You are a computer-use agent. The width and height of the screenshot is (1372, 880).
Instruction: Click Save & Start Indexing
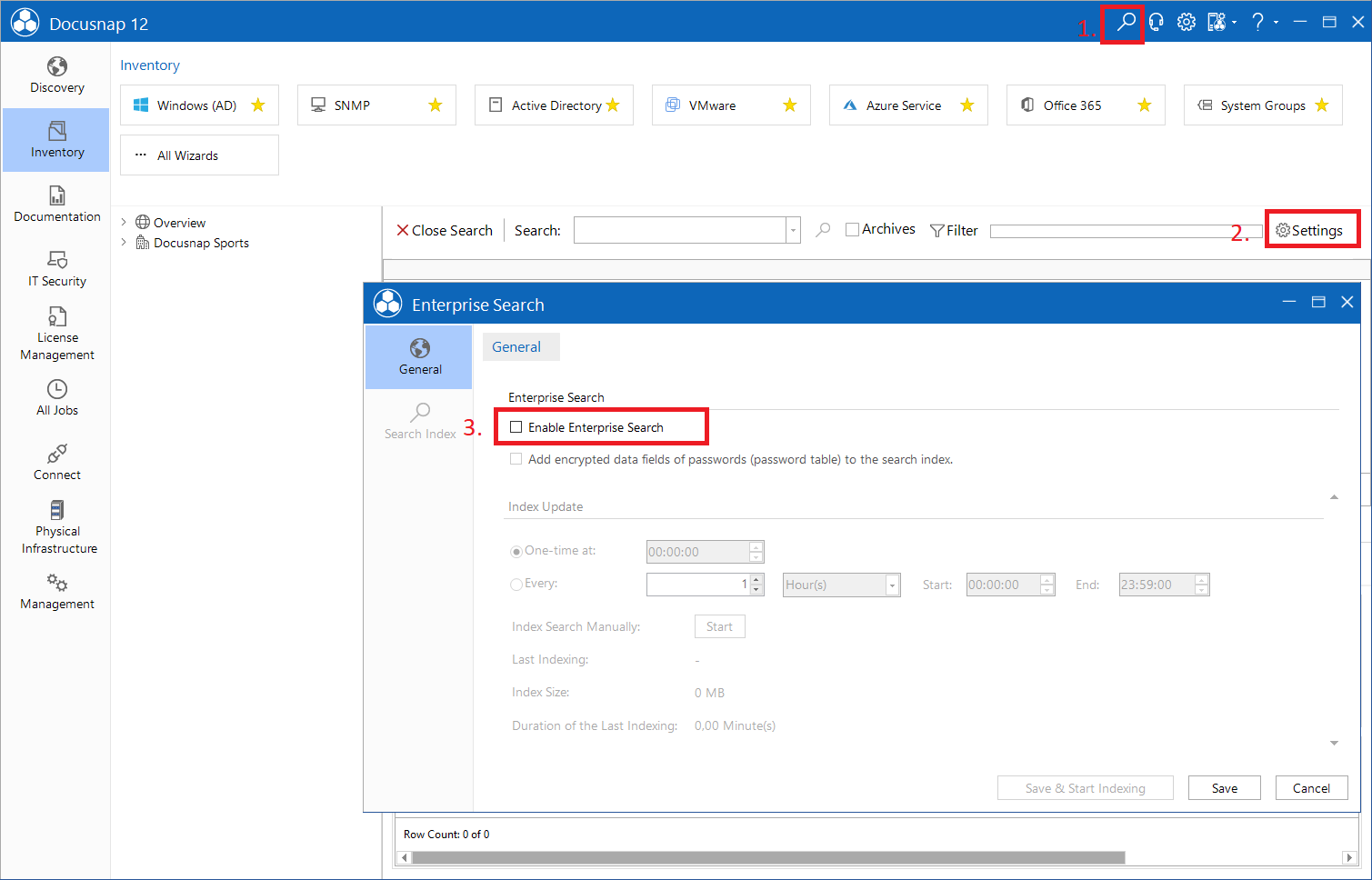(x=1085, y=788)
